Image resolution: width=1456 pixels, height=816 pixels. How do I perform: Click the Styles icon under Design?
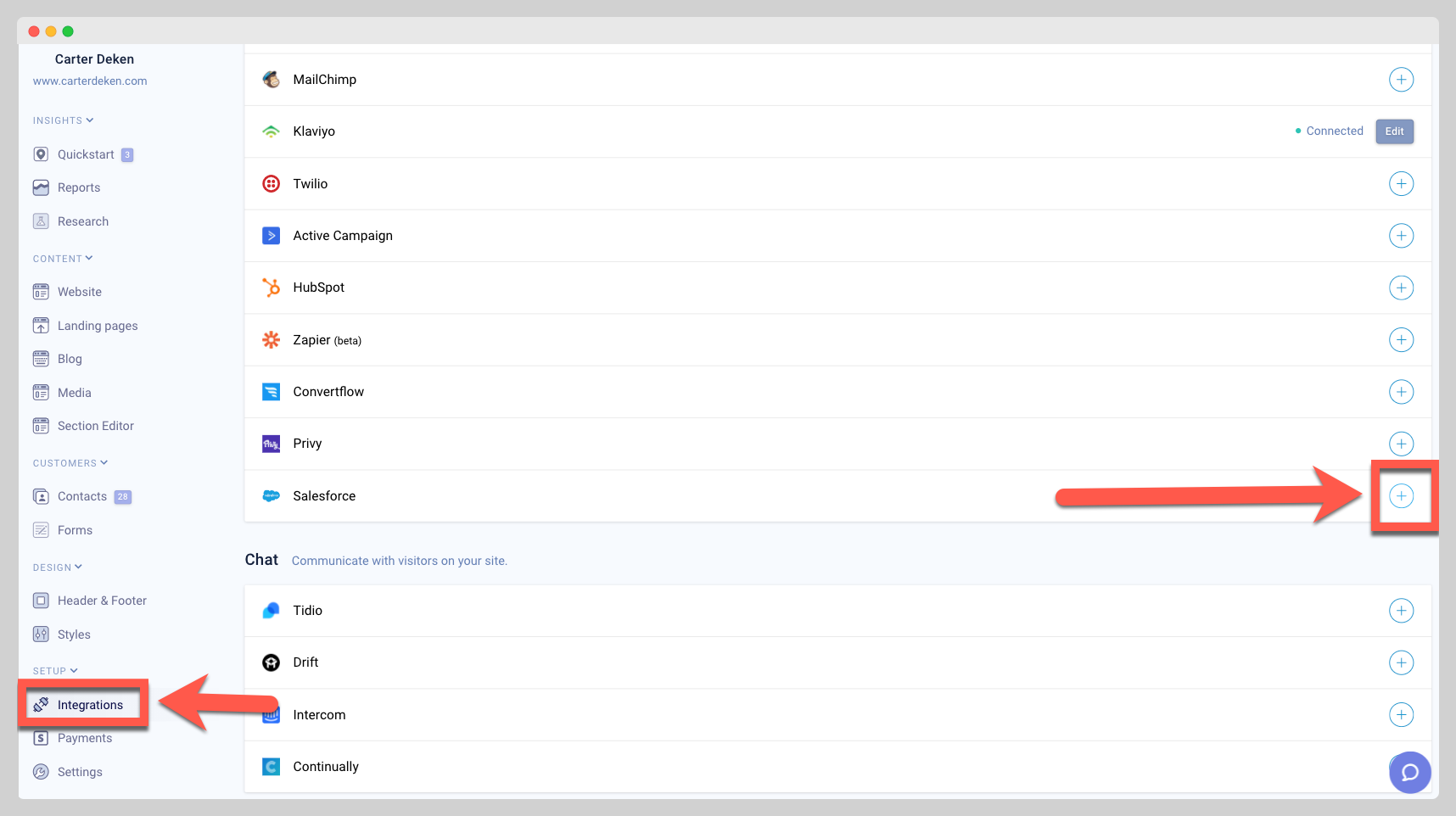42,634
